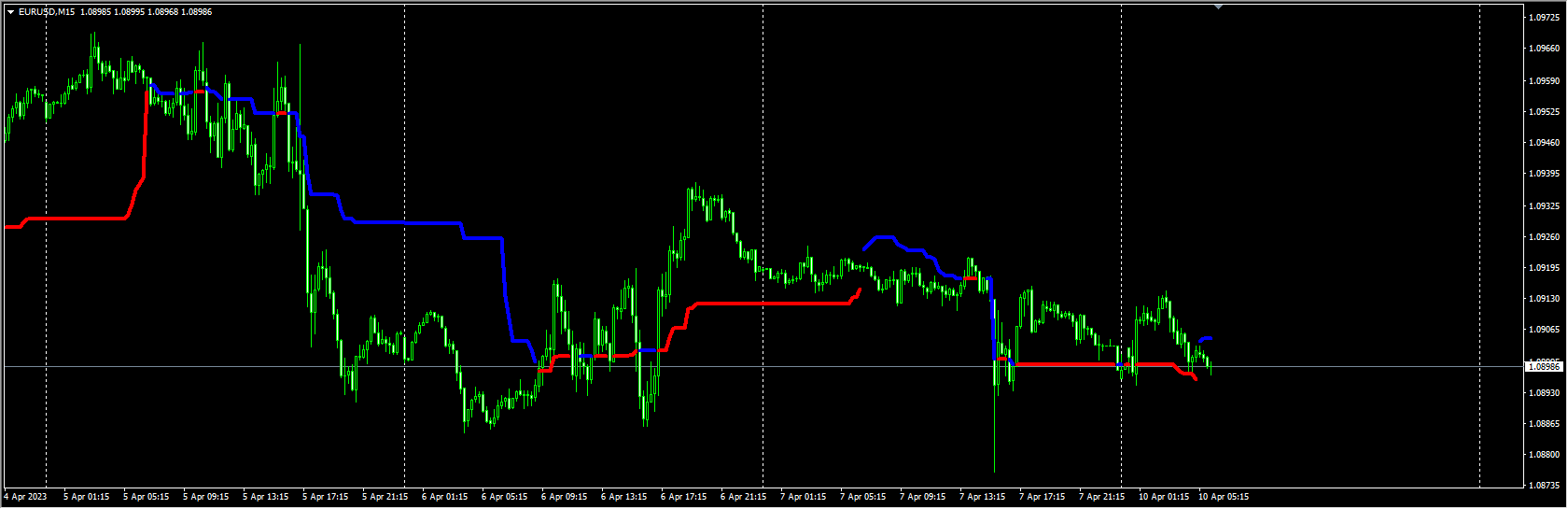Click the 1.09130 price axis label

(1545, 299)
